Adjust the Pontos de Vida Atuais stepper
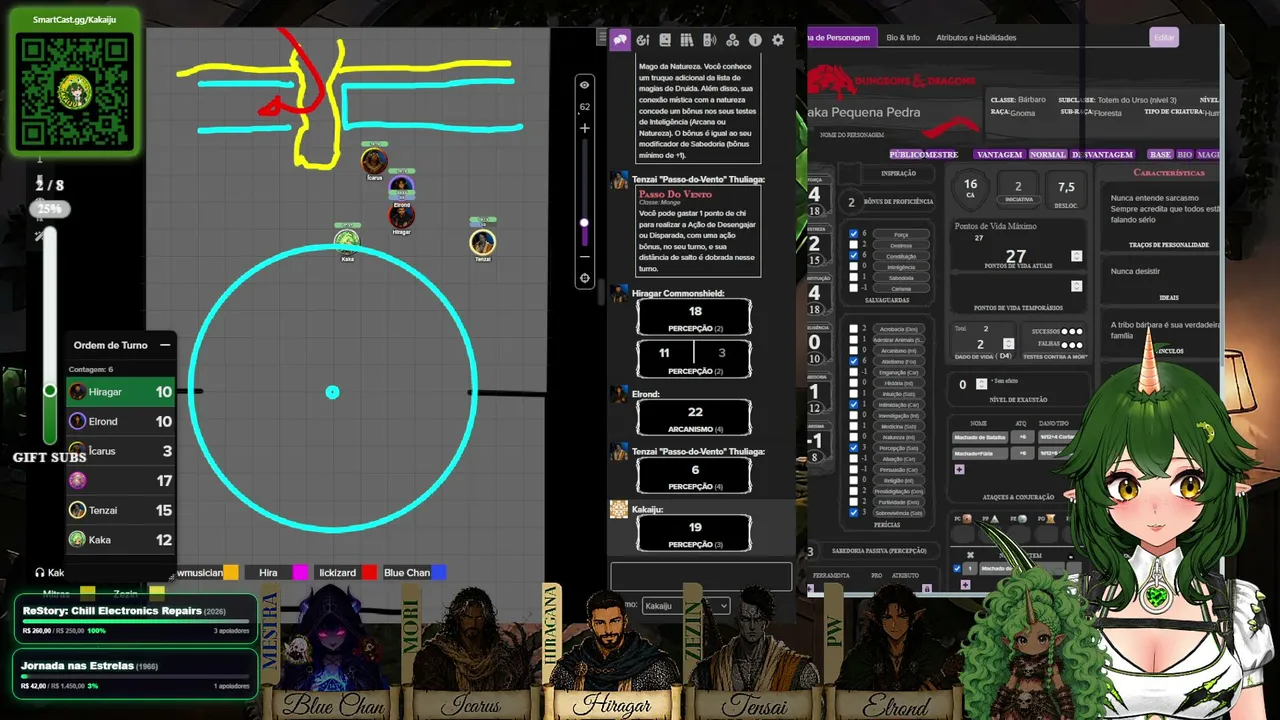 click(x=1077, y=257)
